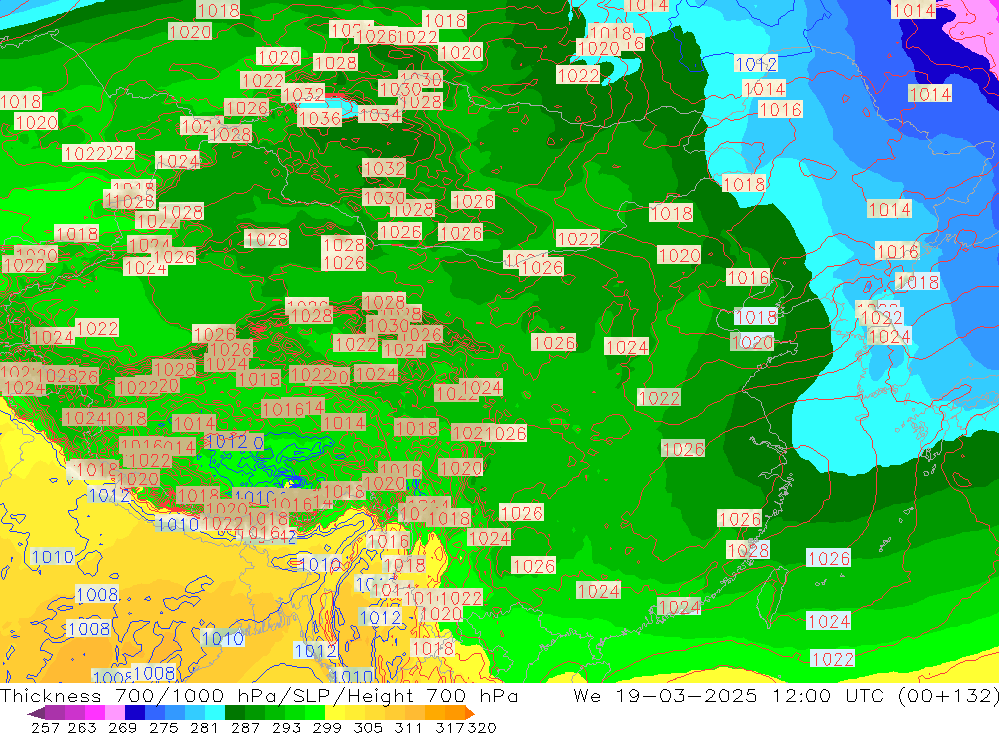Click the 263 legend value
This screenshot has width=1000, height=733.
82,727
